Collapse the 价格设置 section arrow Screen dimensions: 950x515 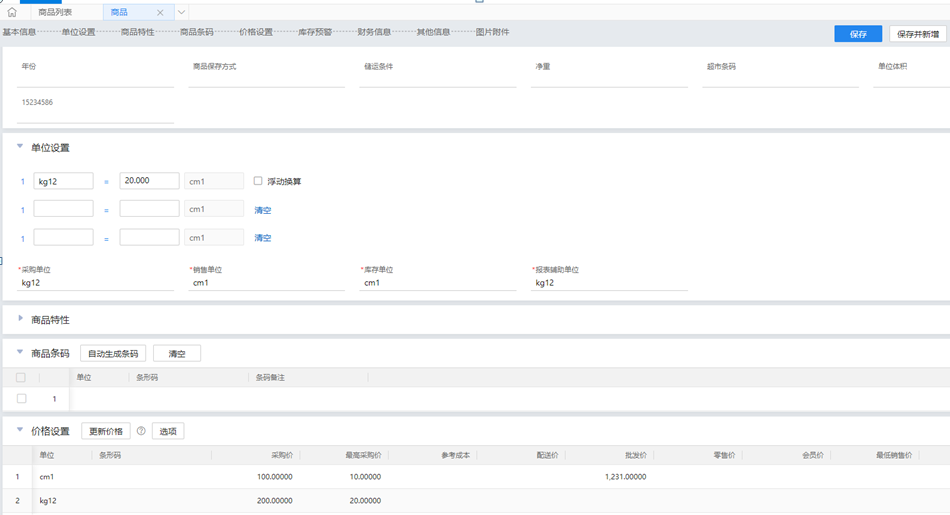[x=20, y=431]
